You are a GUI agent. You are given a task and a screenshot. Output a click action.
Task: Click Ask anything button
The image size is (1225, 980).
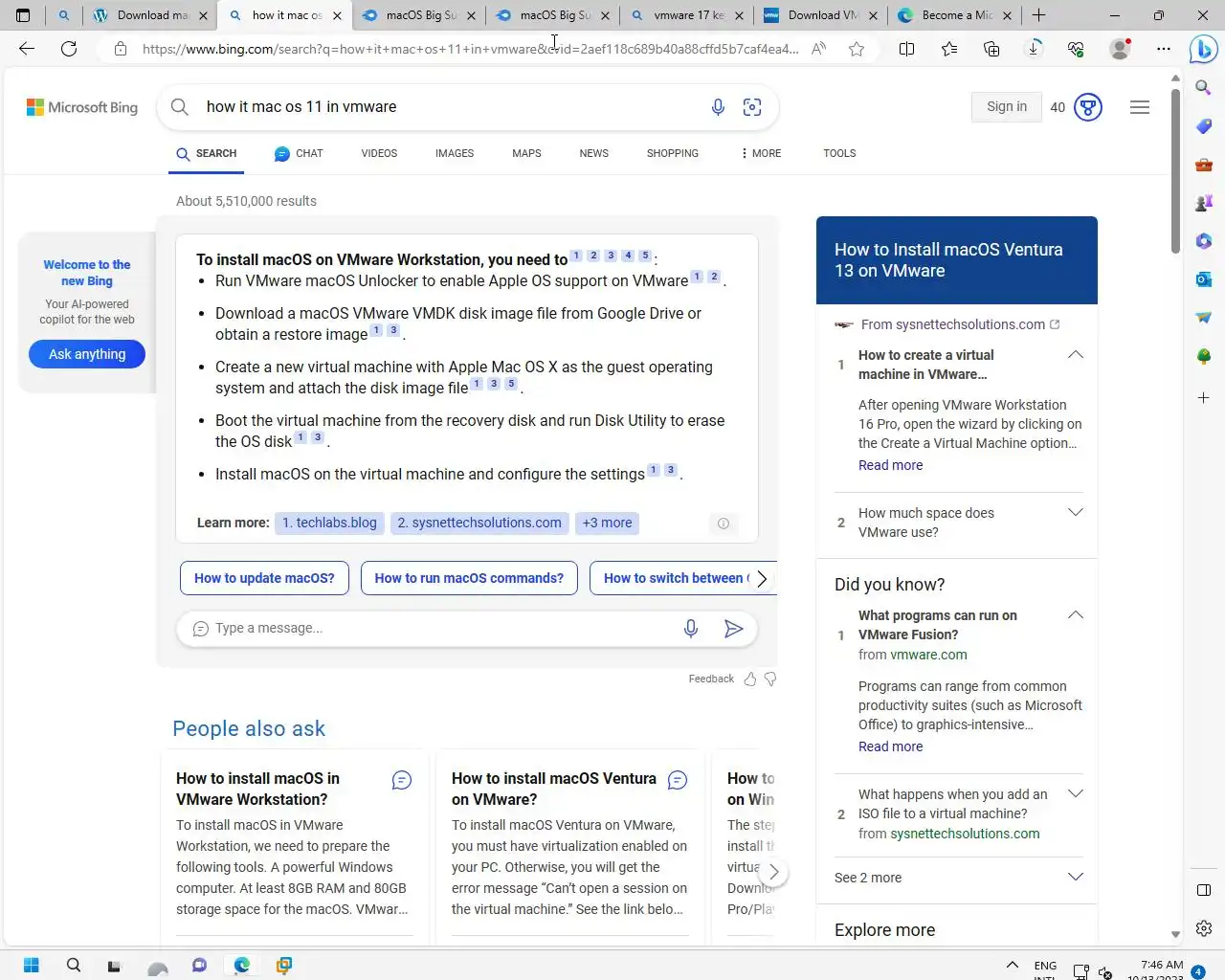pos(87,354)
